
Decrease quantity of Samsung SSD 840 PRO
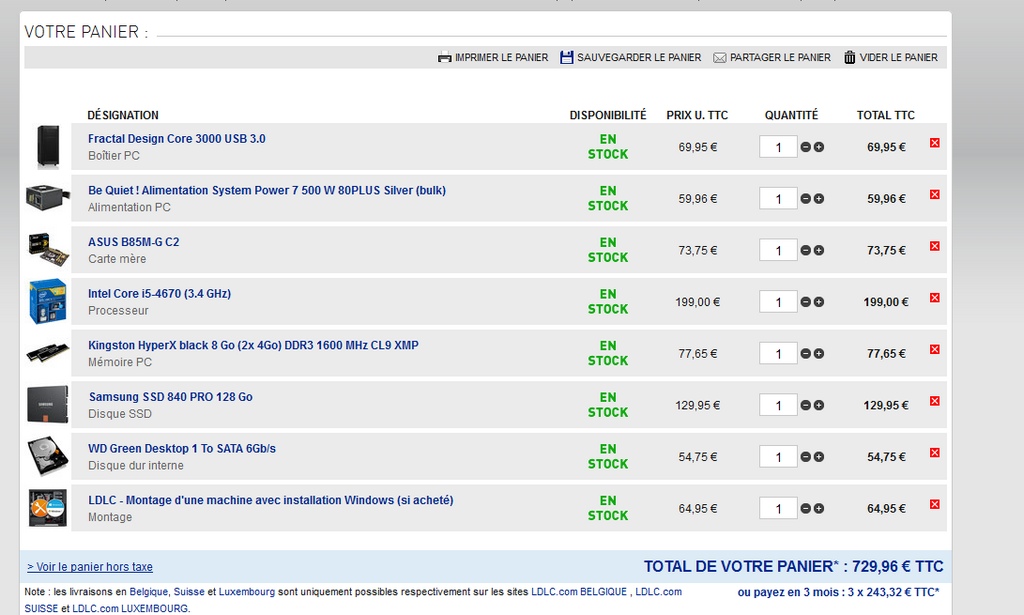click(x=806, y=405)
